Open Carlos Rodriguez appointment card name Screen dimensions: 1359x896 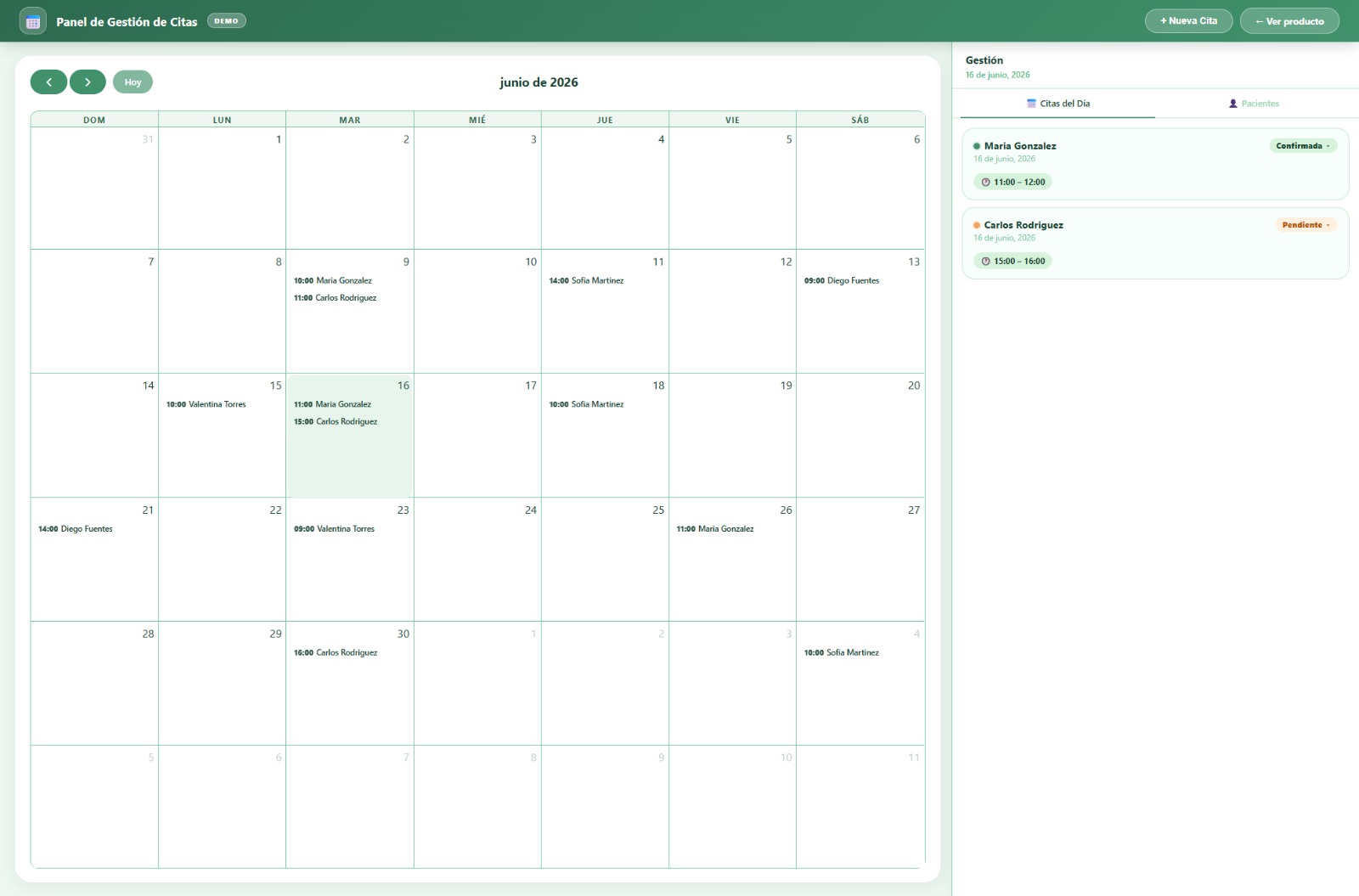(1023, 225)
